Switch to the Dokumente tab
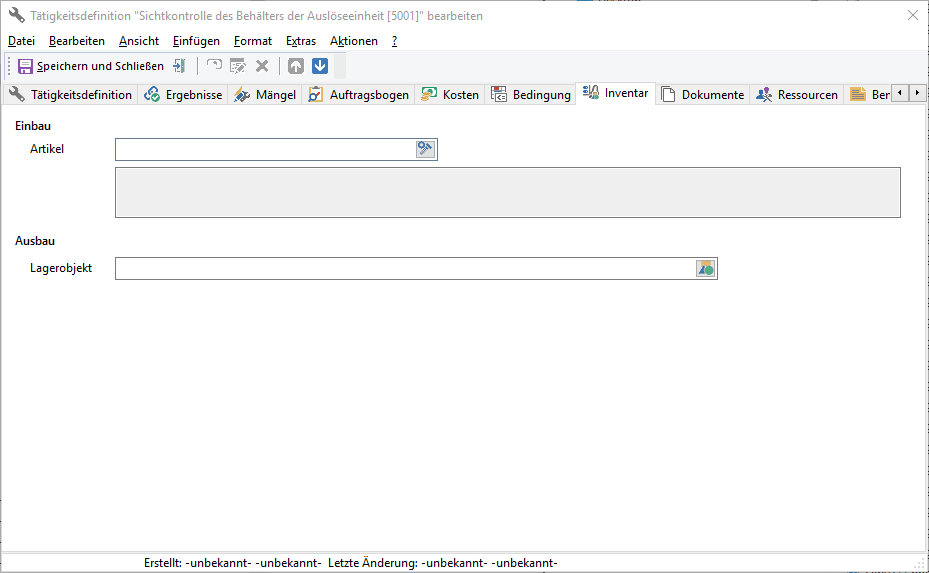Viewport: 929px width, 573px height. click(703, 95)
